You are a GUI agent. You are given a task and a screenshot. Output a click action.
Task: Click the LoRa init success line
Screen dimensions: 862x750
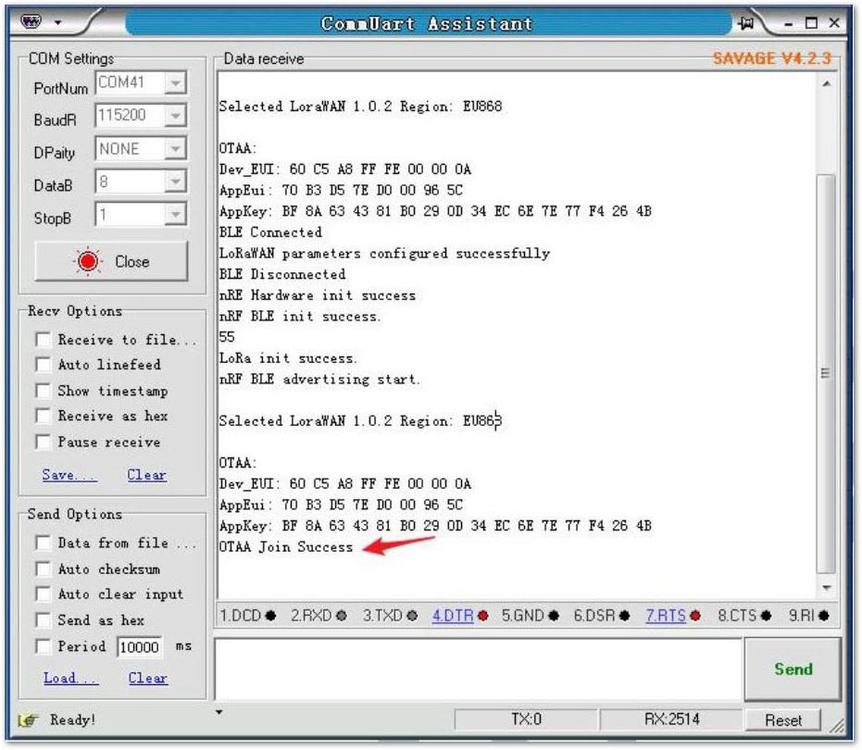288,358
